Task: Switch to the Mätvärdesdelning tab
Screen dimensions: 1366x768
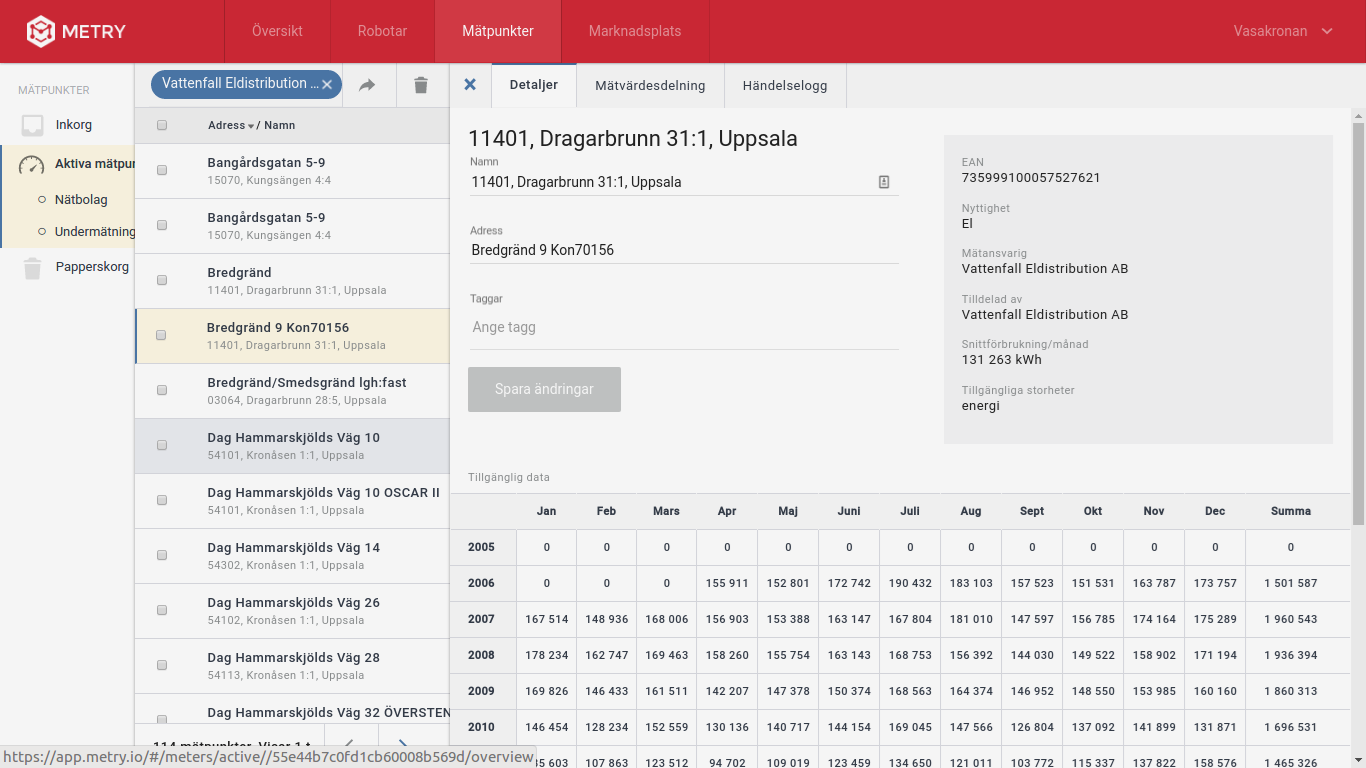Action: 650,86
